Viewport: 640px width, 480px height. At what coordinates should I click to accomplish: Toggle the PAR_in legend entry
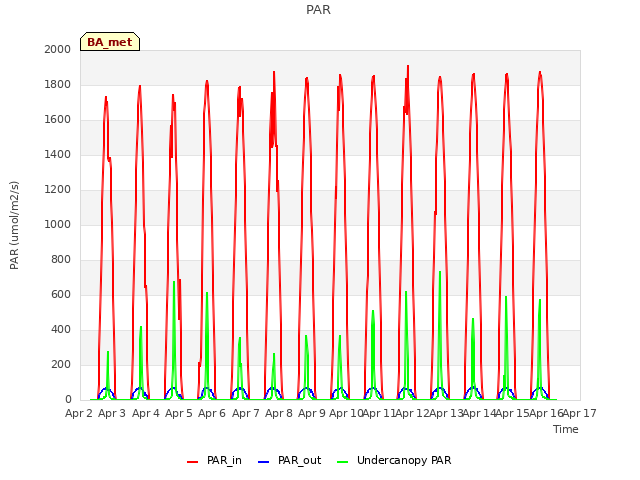click(214, 460)
